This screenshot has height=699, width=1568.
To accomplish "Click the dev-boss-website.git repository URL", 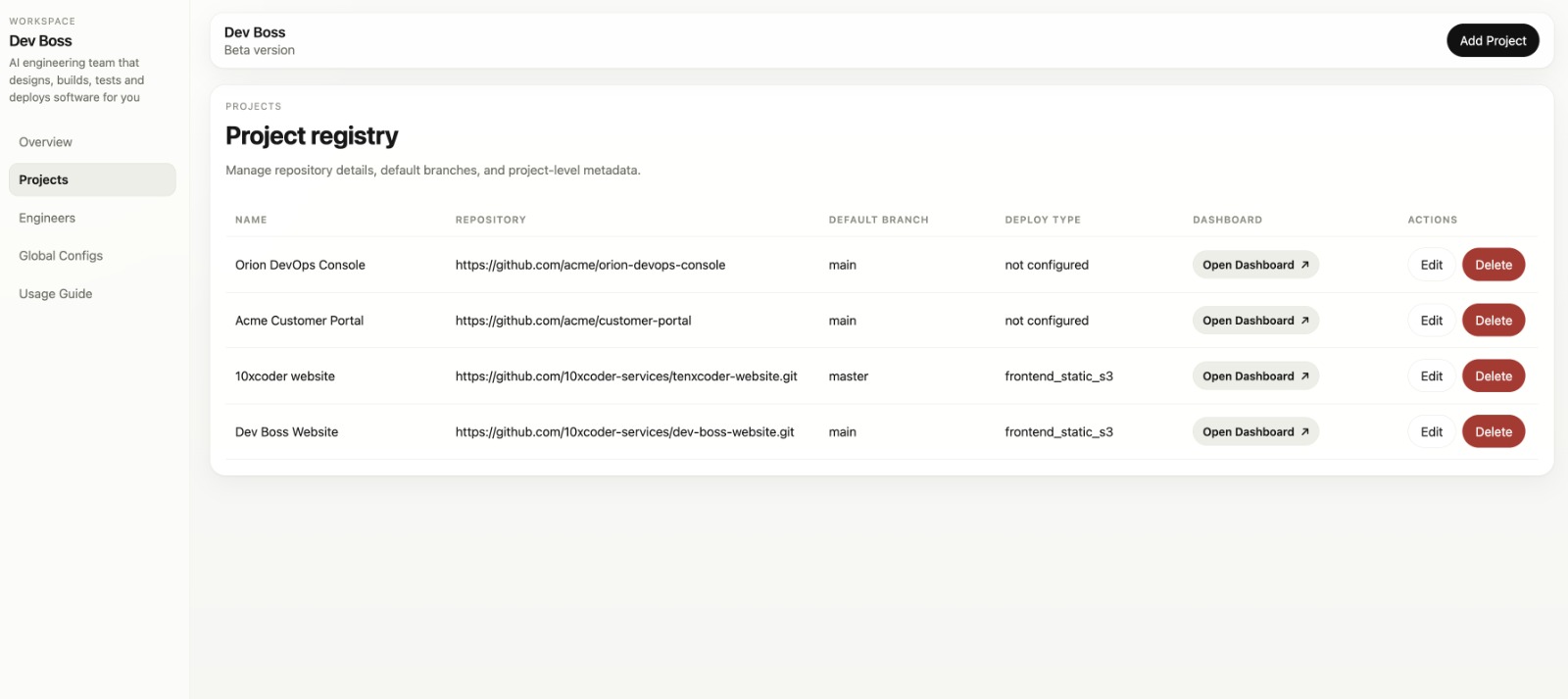I will [x=624, y=432].
